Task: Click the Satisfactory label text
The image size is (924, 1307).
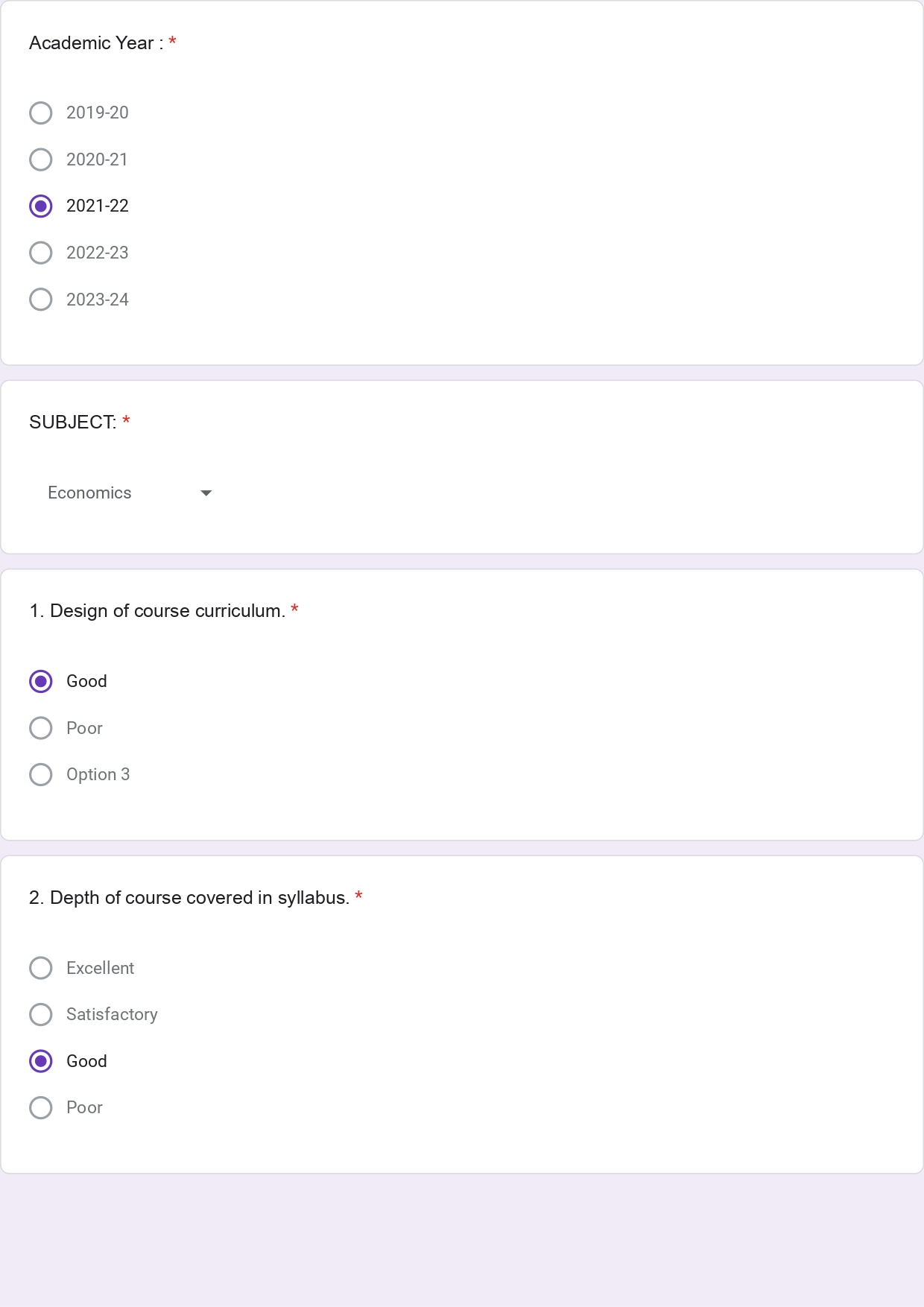Action: tap(112, 1014)
